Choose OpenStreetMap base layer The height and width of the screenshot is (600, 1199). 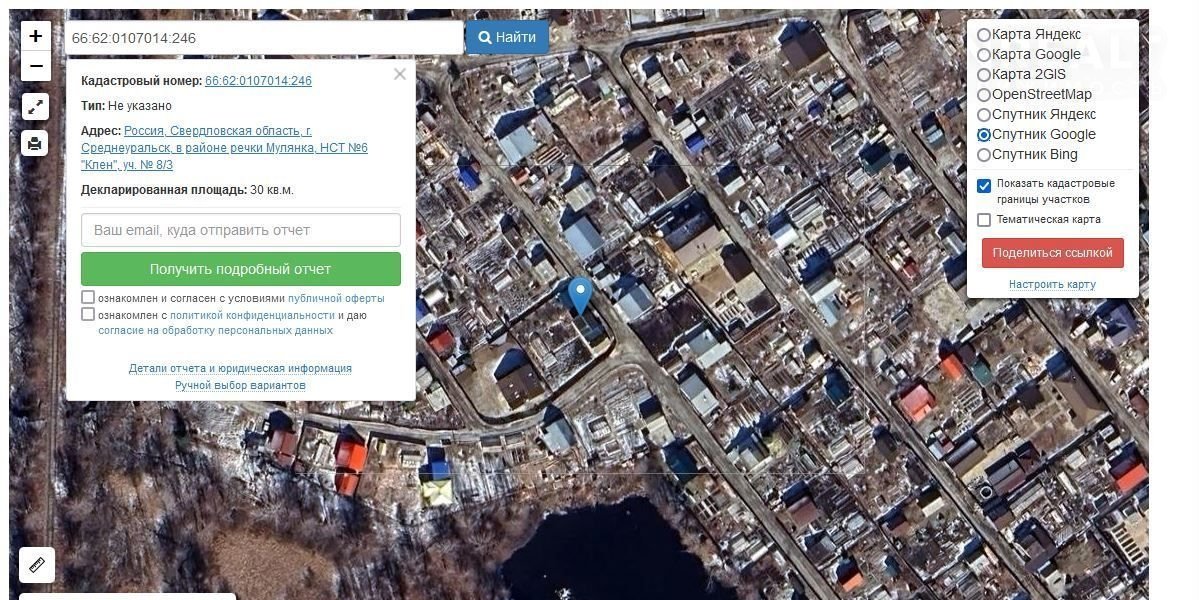[984, 95]
